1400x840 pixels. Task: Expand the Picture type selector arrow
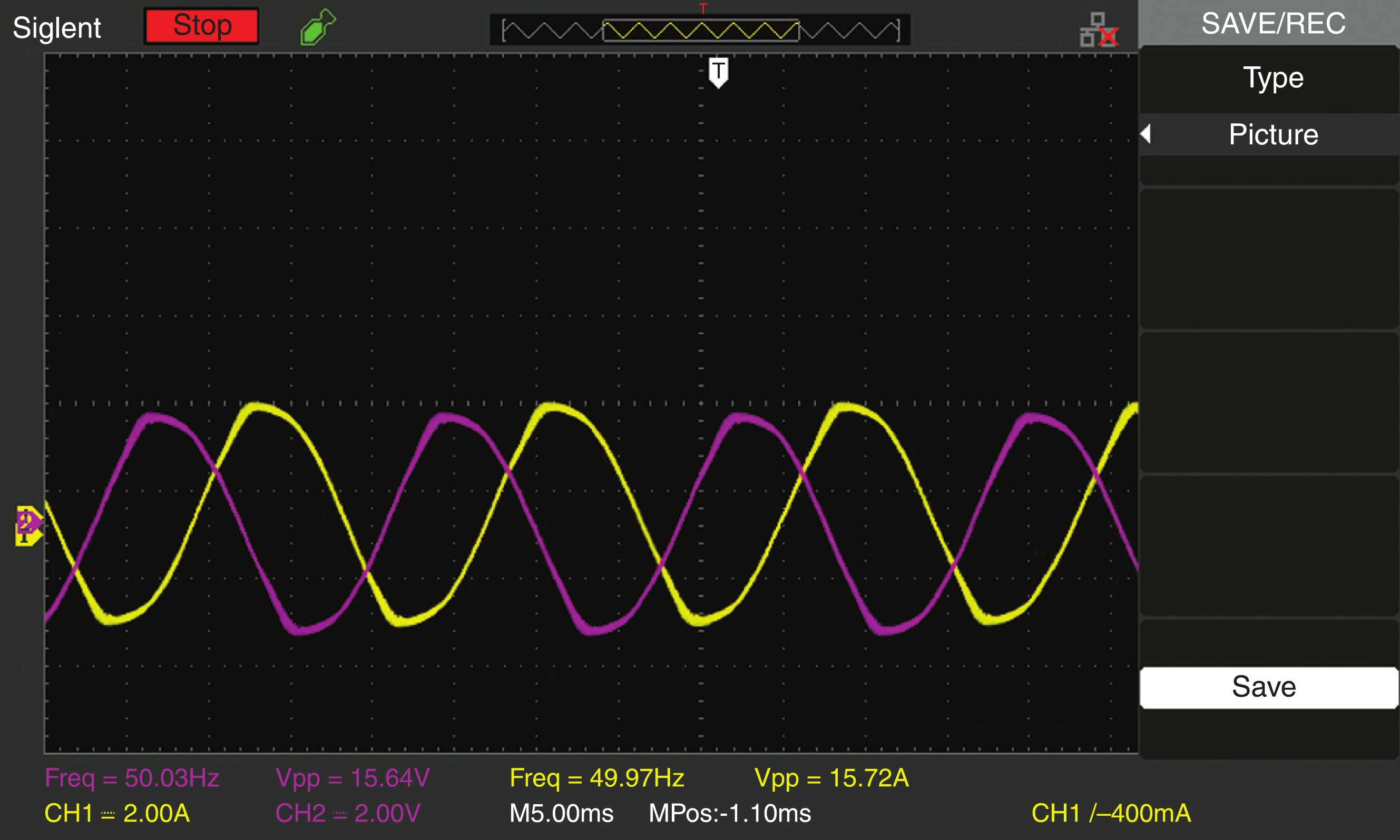pos(1146,134)
